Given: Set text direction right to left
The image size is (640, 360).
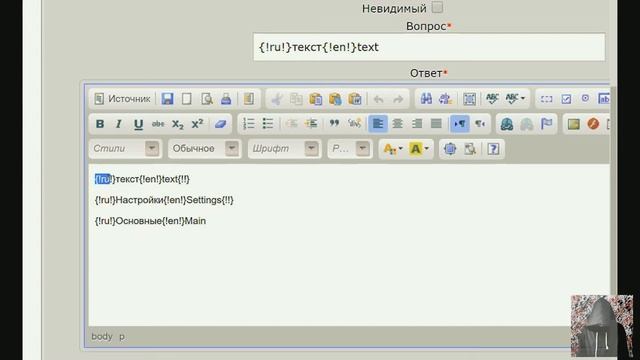Looking at the screenshot, I should tap(480, 124).
